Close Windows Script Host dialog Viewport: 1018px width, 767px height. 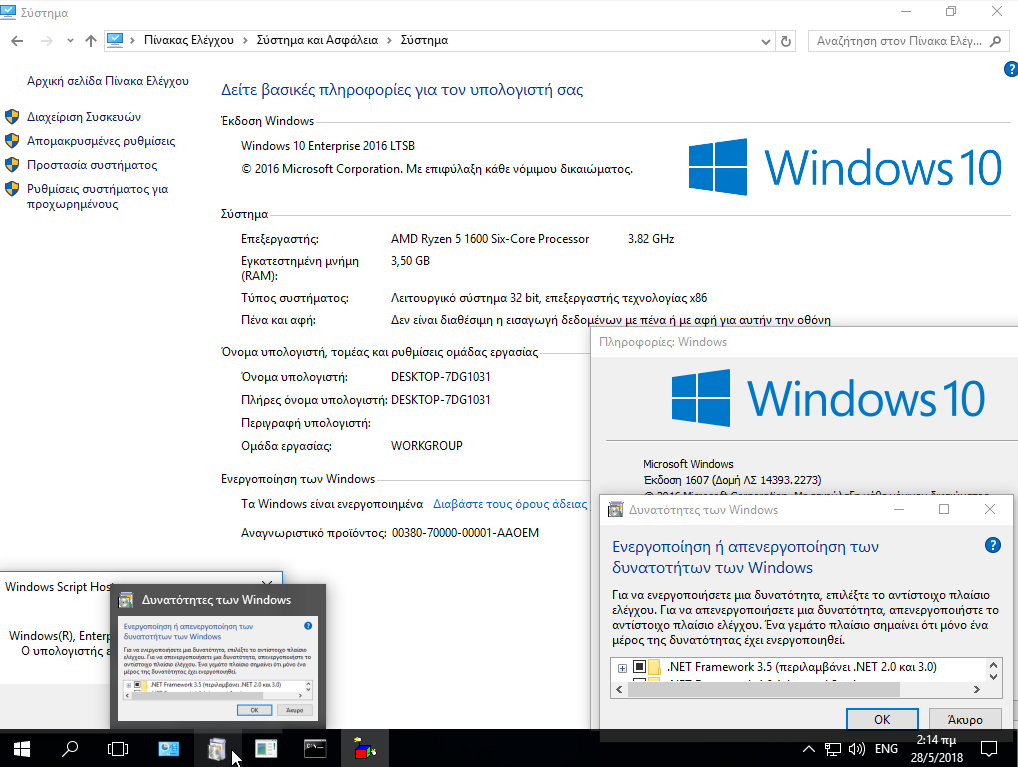tap(267, 584)
